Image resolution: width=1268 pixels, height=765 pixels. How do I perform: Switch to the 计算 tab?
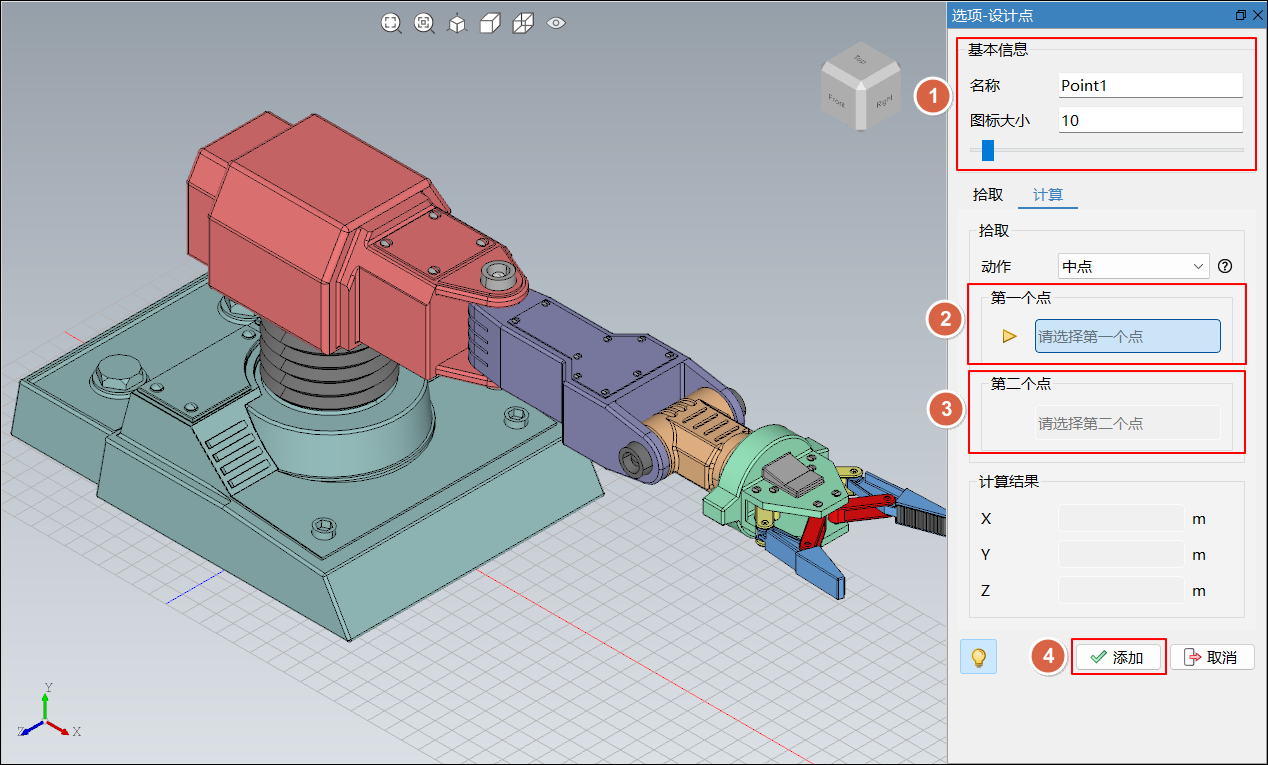[1047, 194]
